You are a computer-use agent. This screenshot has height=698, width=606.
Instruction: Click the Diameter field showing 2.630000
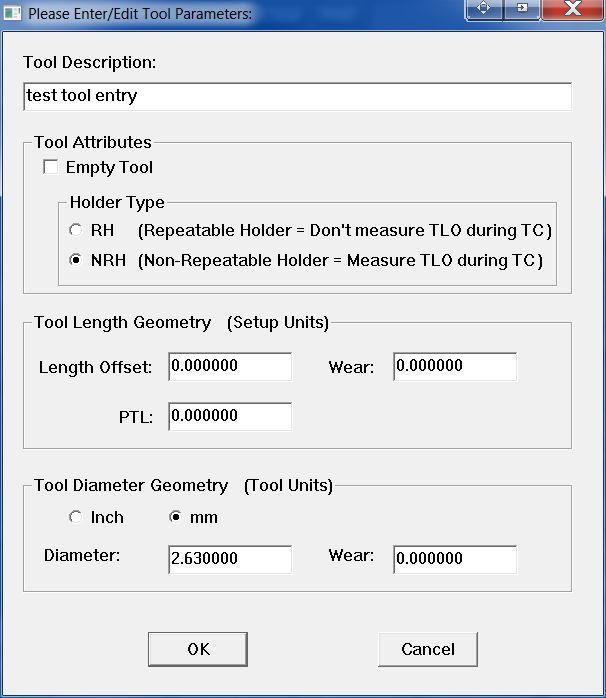pyautogui.click(x=230, y=559)
